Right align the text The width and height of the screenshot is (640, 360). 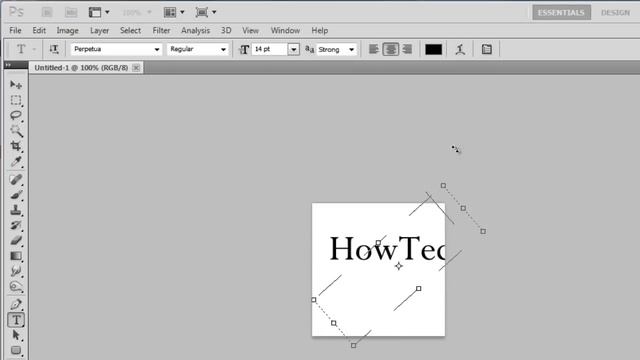pyautogui.click(x=407, y=49)
